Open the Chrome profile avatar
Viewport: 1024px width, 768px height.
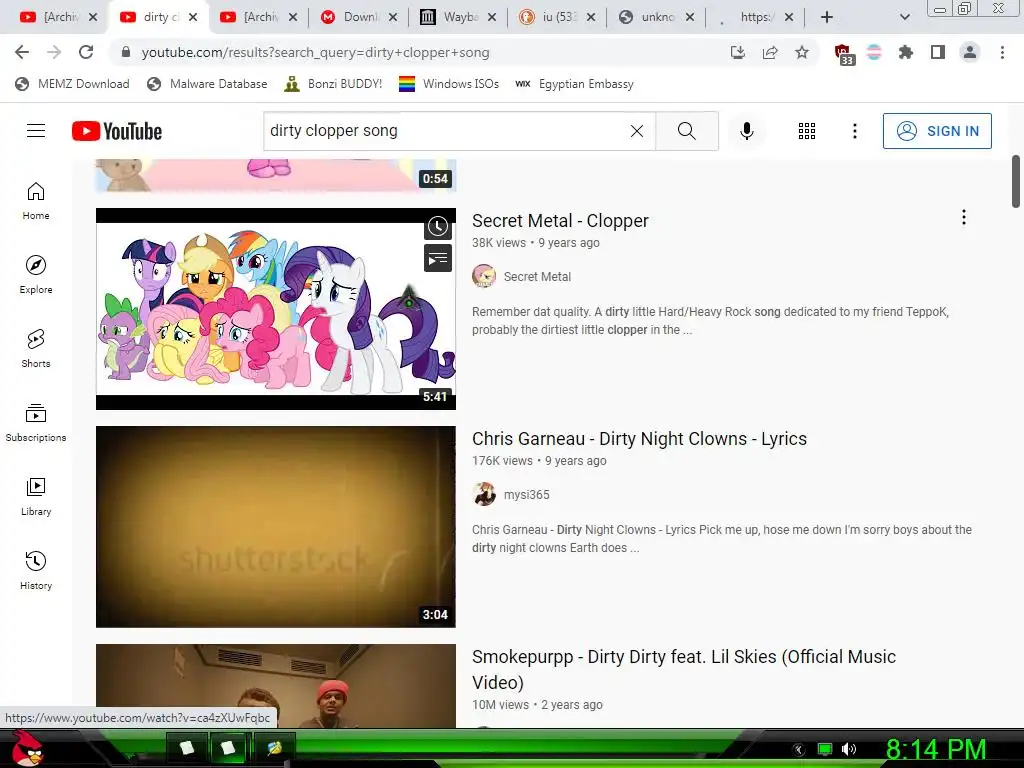click(970, 52)
